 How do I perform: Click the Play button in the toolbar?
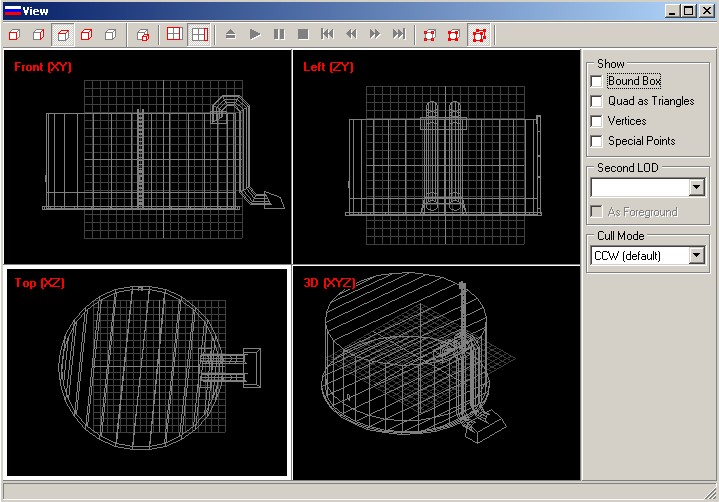click(254, 35)
